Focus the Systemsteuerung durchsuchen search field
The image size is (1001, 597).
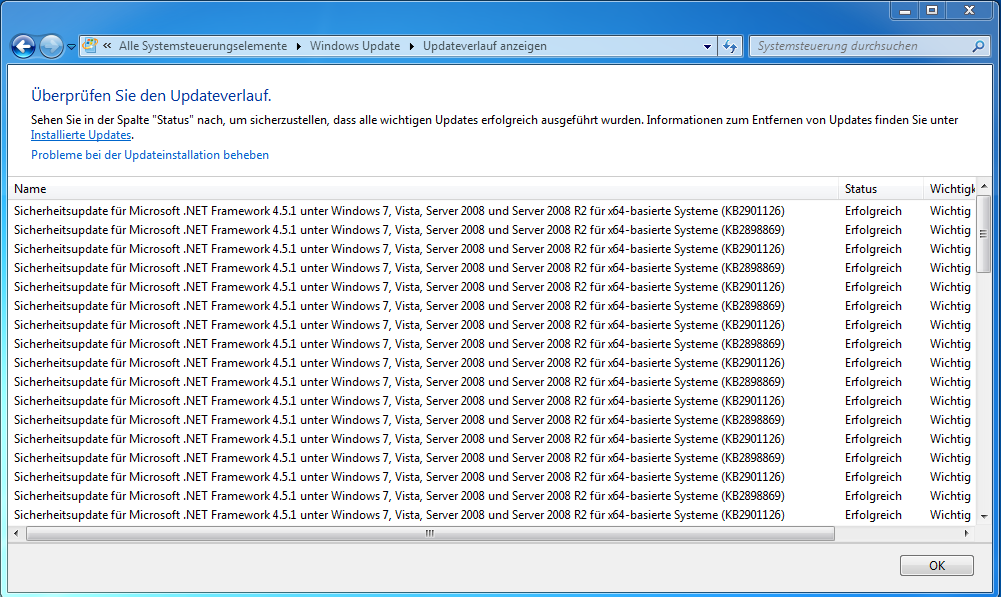tap(861, 46)
